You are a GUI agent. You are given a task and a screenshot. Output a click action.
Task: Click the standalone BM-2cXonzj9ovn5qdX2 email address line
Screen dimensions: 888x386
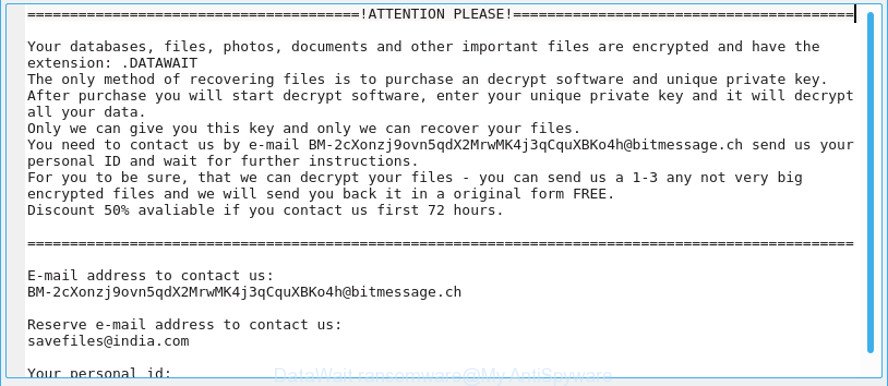pos(244,293)
